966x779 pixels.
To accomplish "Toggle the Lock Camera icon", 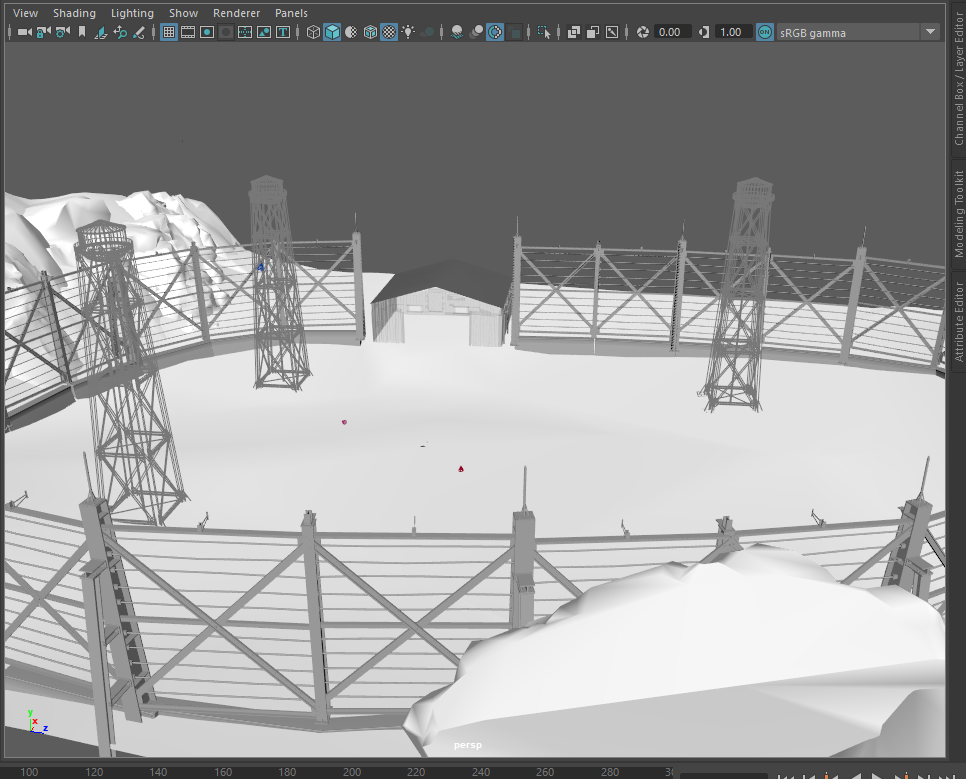I will pos(44,32).
